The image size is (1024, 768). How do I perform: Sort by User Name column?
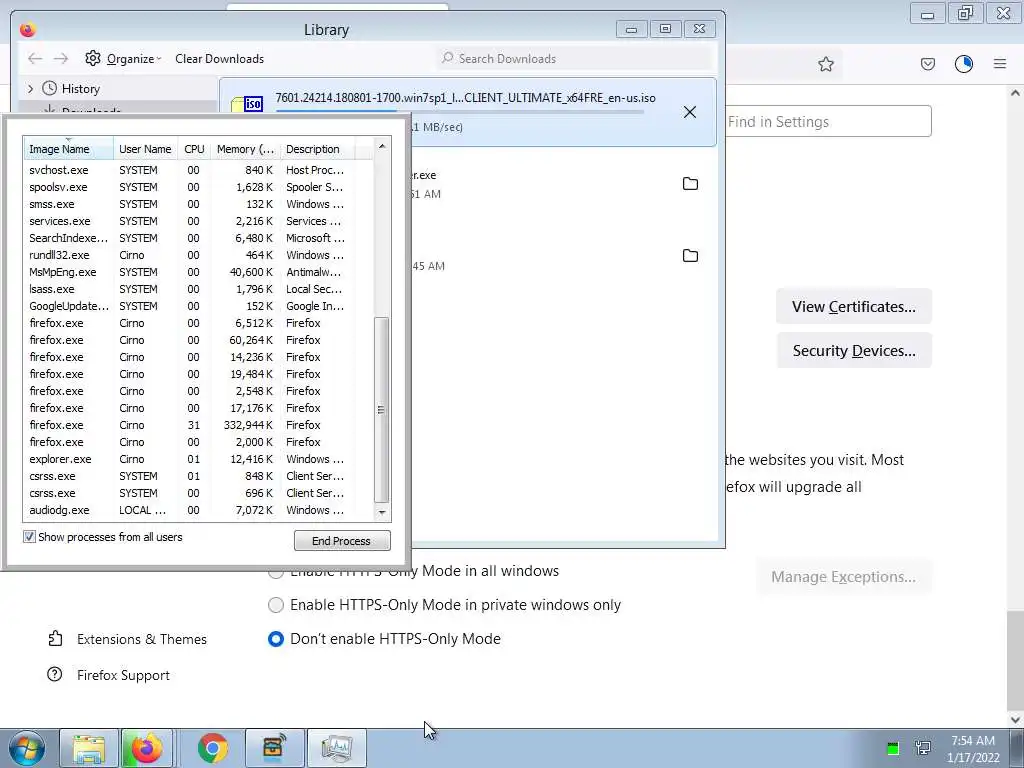click(x=146, y=149)
